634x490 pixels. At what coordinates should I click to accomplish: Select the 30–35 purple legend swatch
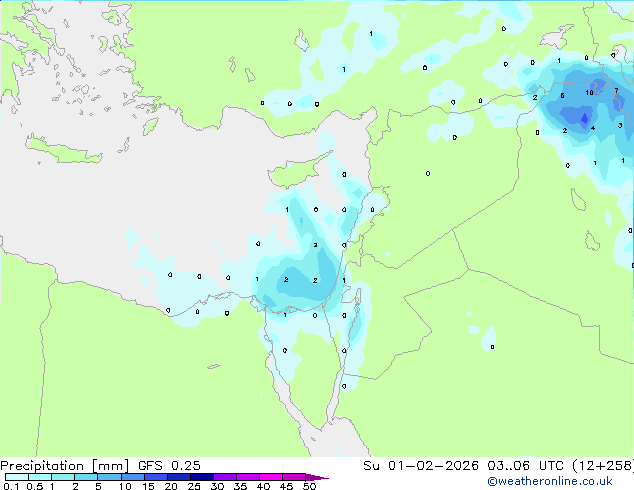pyautogui.click(x=225, y=477)
